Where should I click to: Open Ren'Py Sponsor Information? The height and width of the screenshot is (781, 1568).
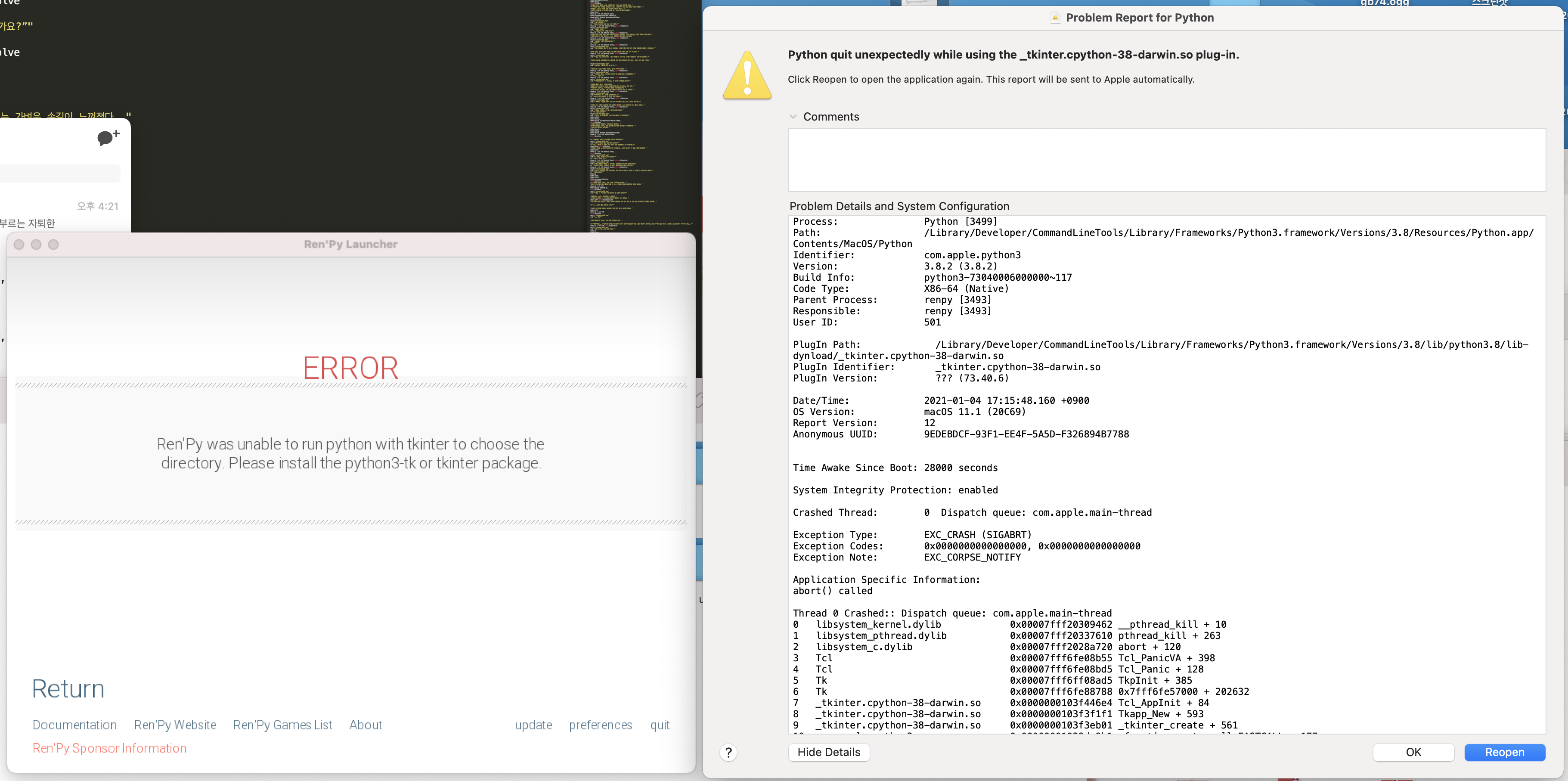click(109, 747)
